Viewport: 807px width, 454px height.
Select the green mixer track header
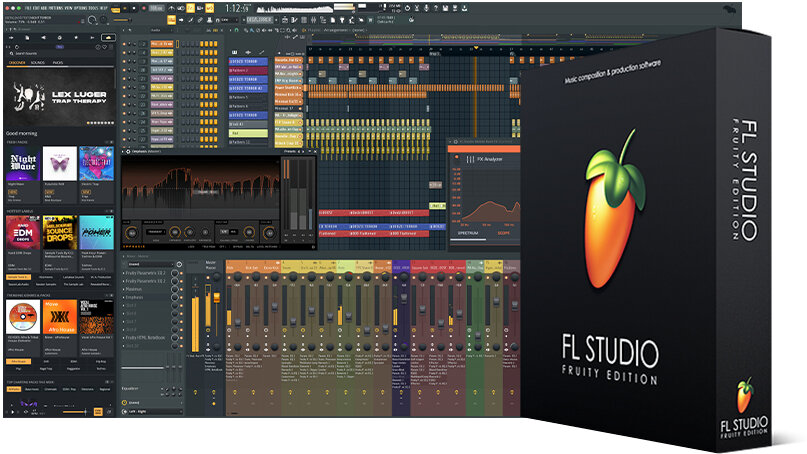(474, 267)
